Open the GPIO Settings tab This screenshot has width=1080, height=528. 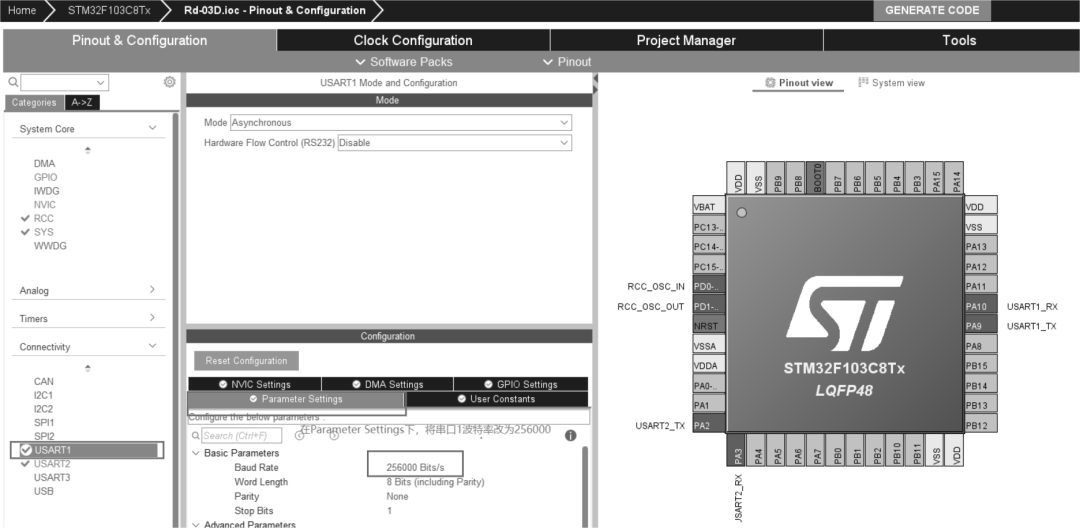(x=521, y=384)
